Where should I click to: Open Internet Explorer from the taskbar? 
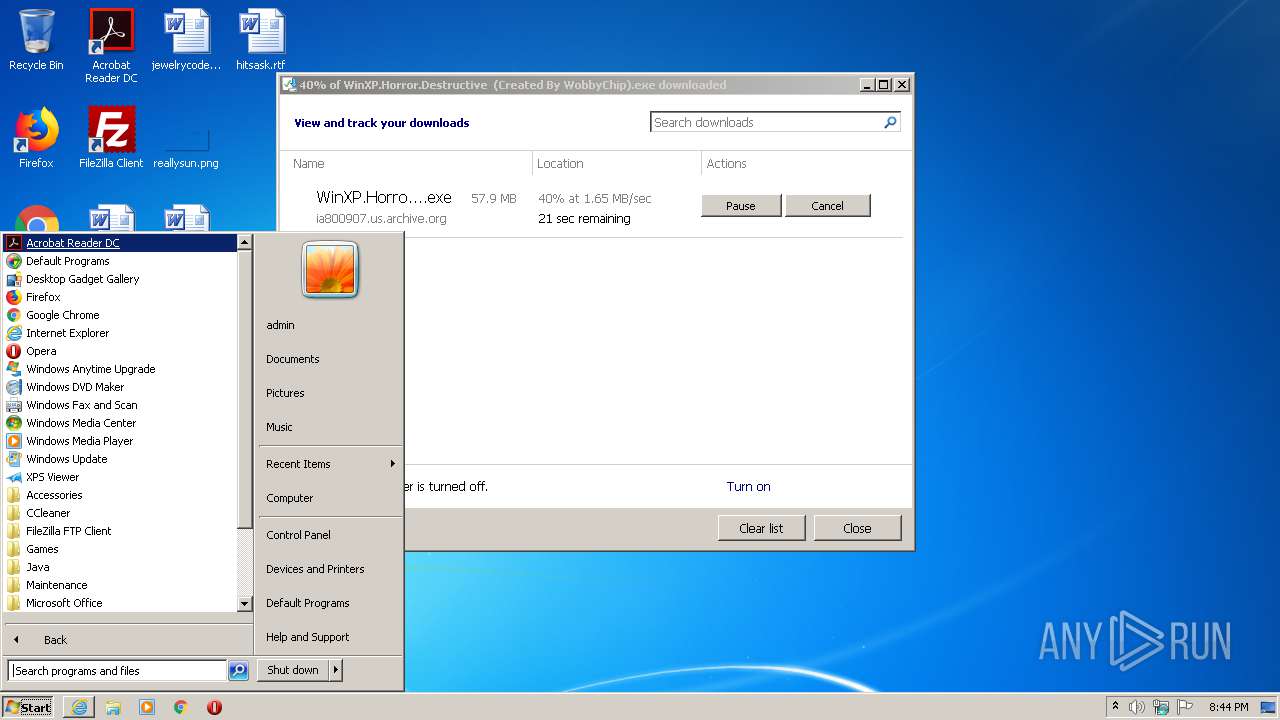tap(79, 707)
